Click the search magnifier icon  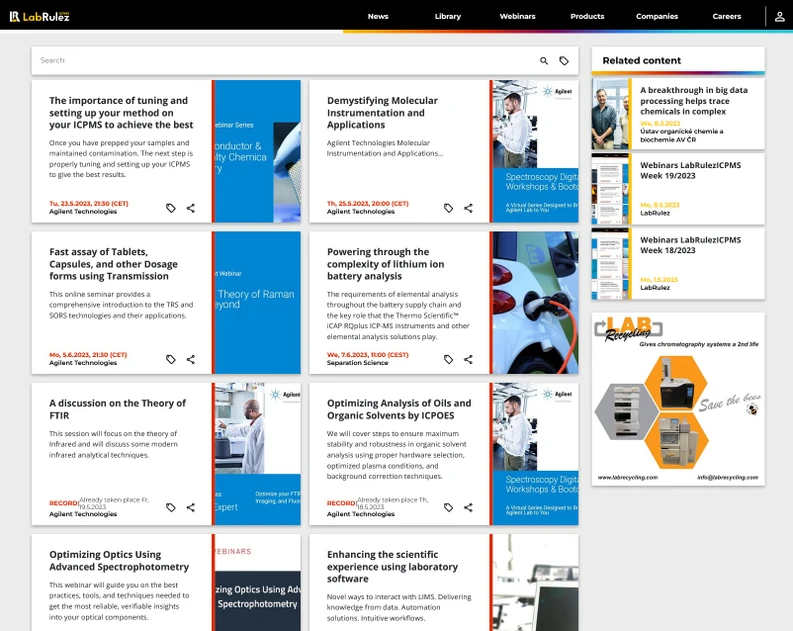pos(544,61)
